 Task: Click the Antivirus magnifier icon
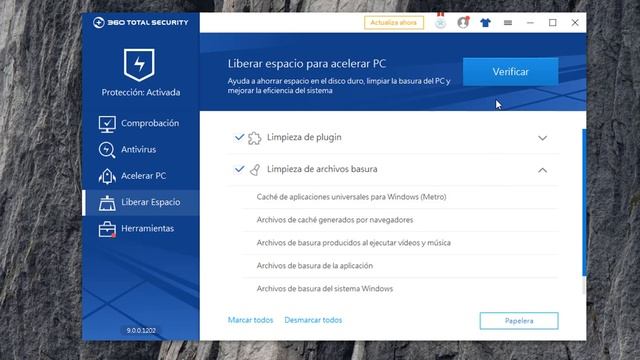click(107, 150)
